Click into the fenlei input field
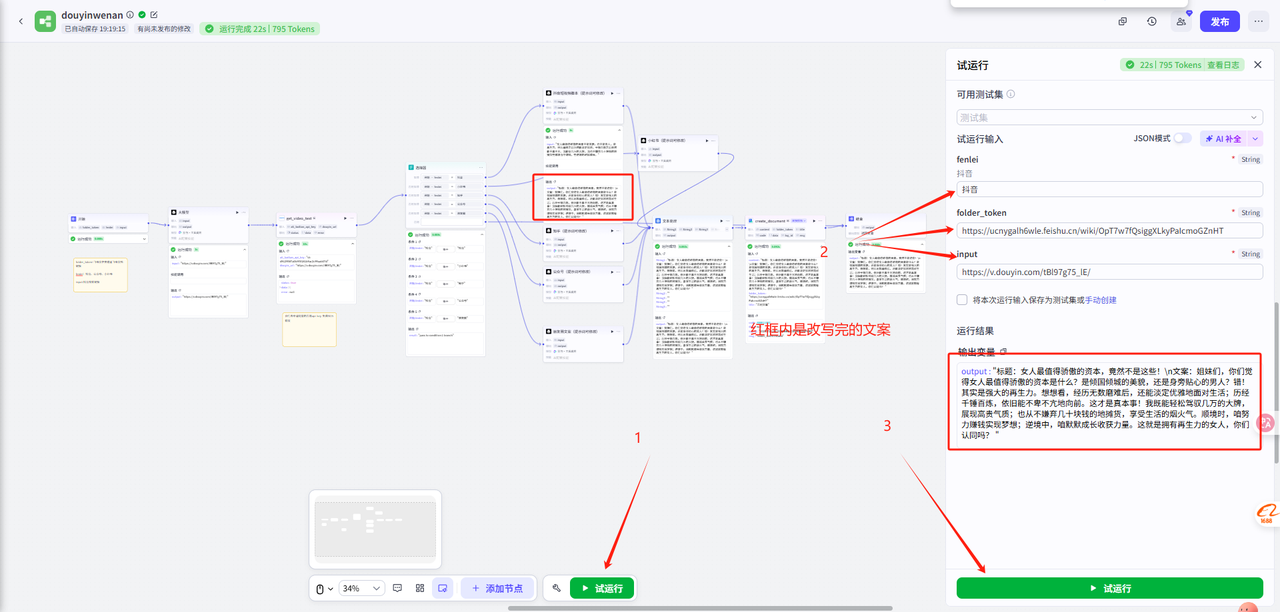 [1110, 189]
